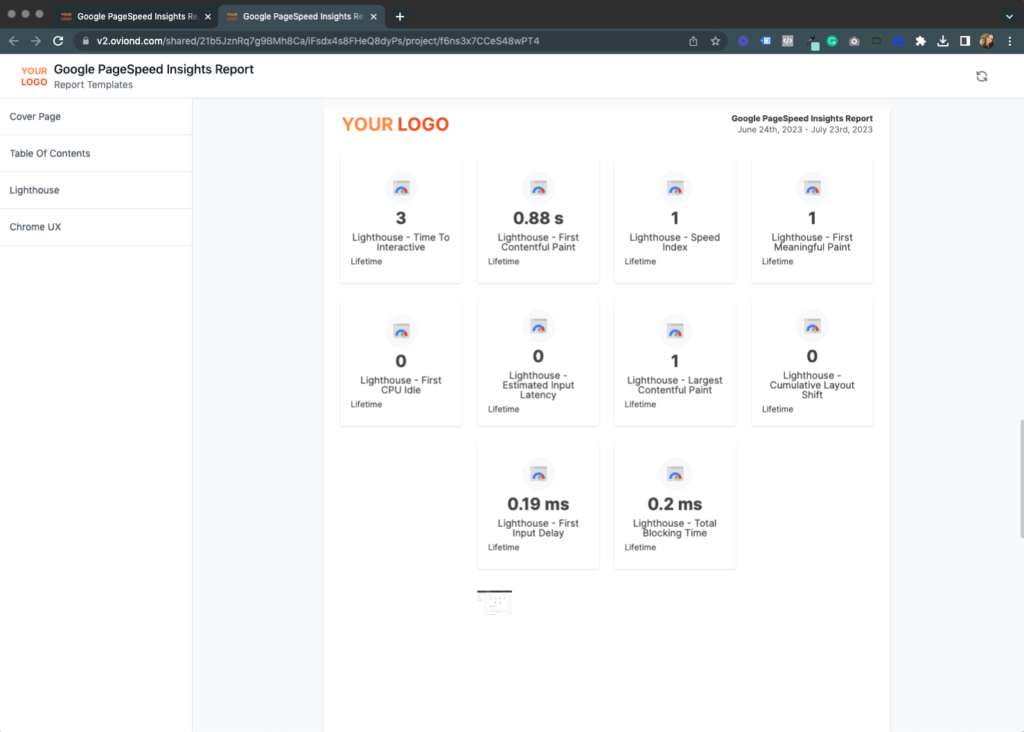Click the browser back arrow
1024x732 pixels.
[14, 41]
